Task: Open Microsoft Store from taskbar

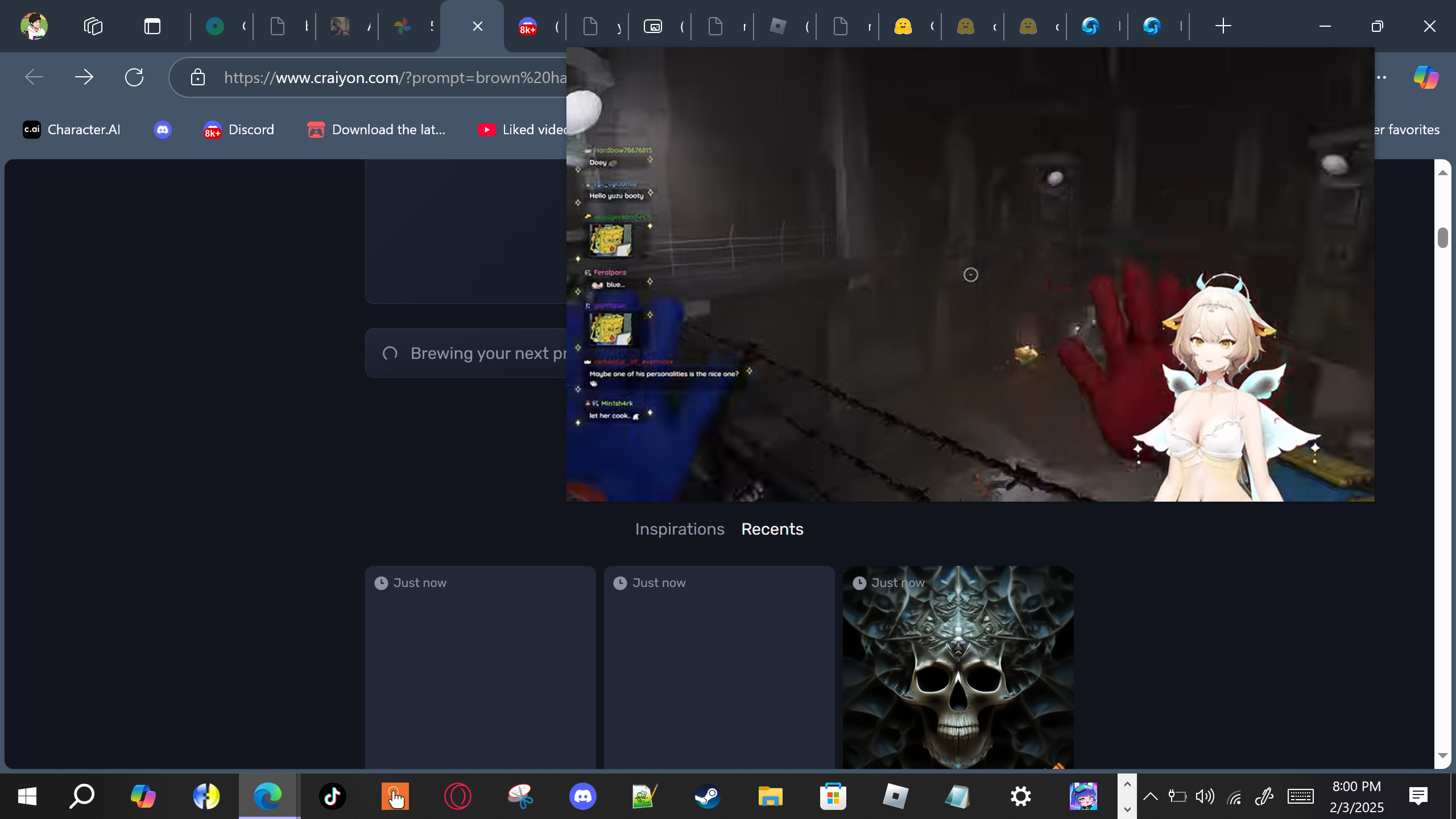Action: (833, 796)
